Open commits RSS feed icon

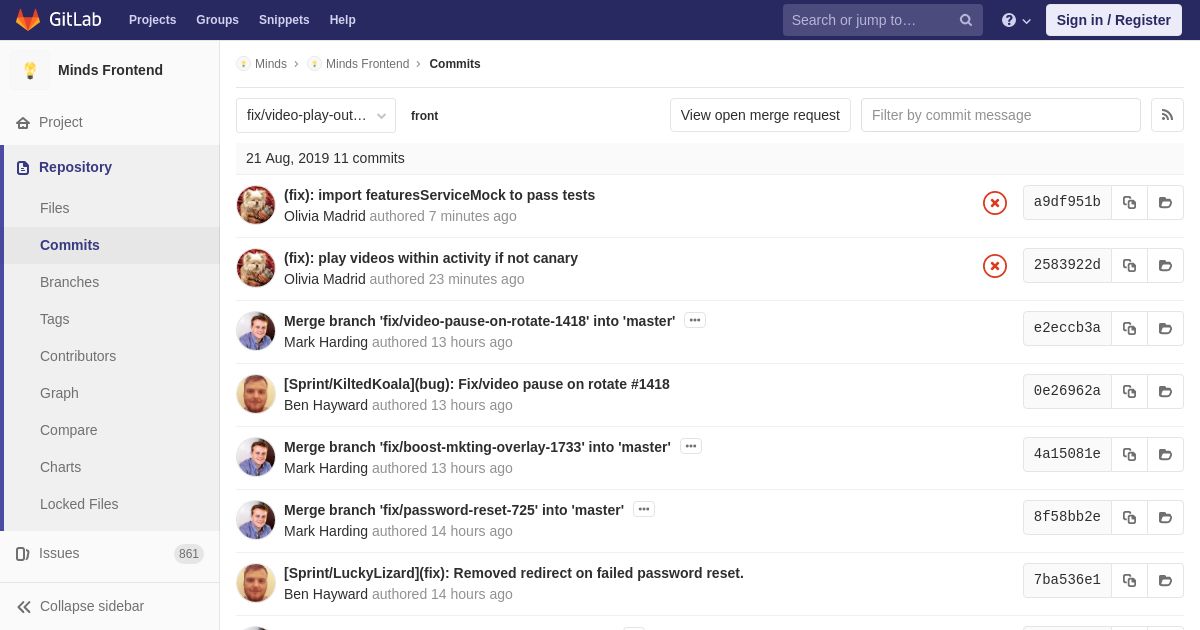point(1167,115)
